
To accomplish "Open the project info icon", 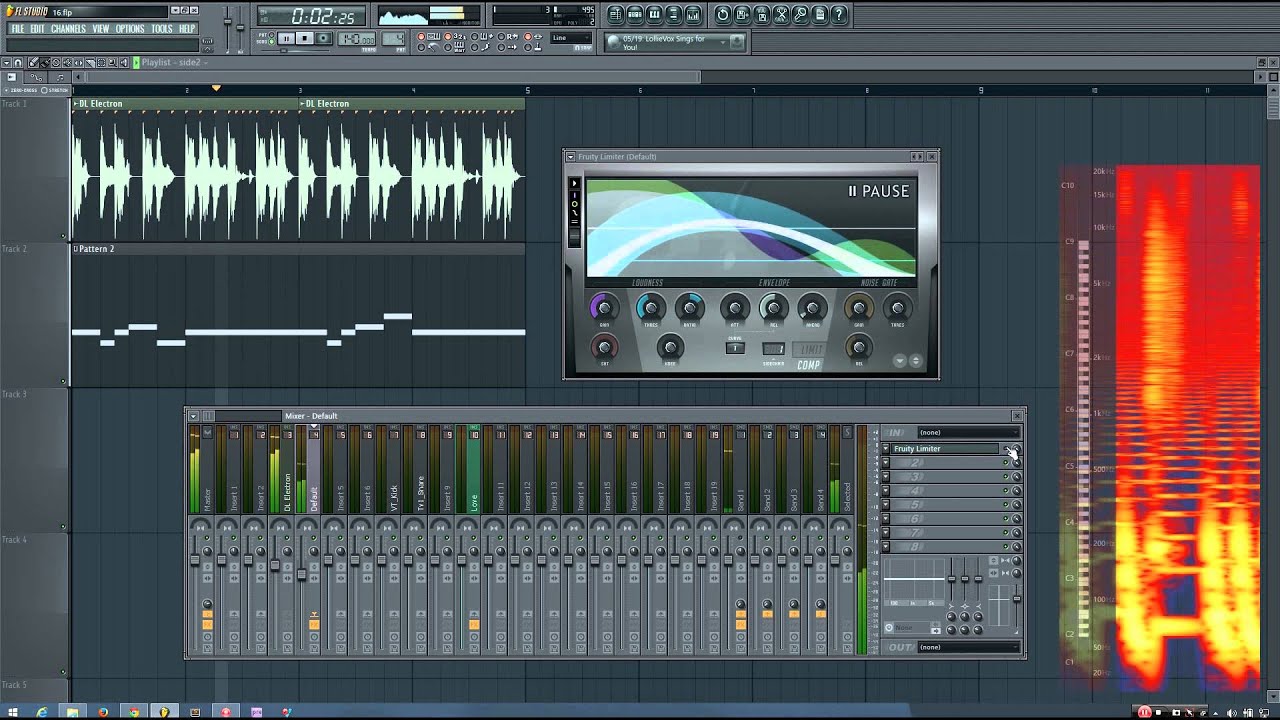I will [820, 14].
